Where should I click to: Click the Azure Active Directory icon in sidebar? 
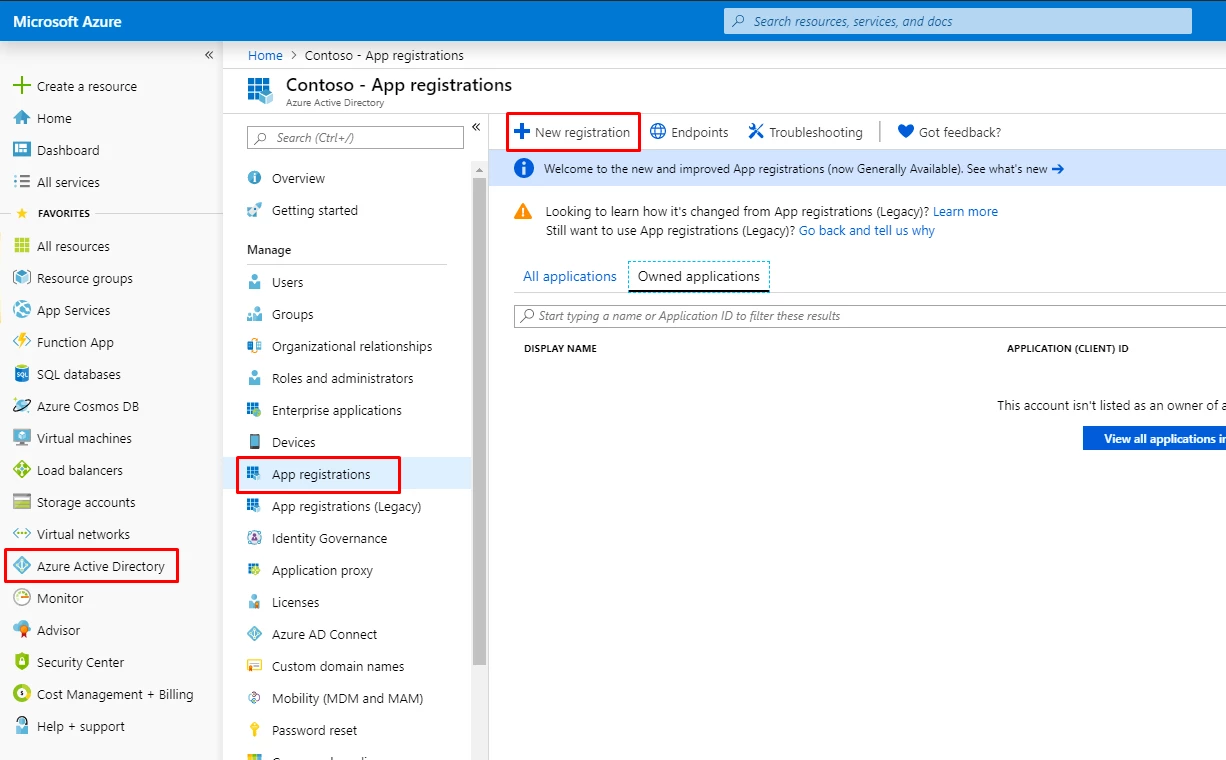pyautogui.click(x=21, y=566)
